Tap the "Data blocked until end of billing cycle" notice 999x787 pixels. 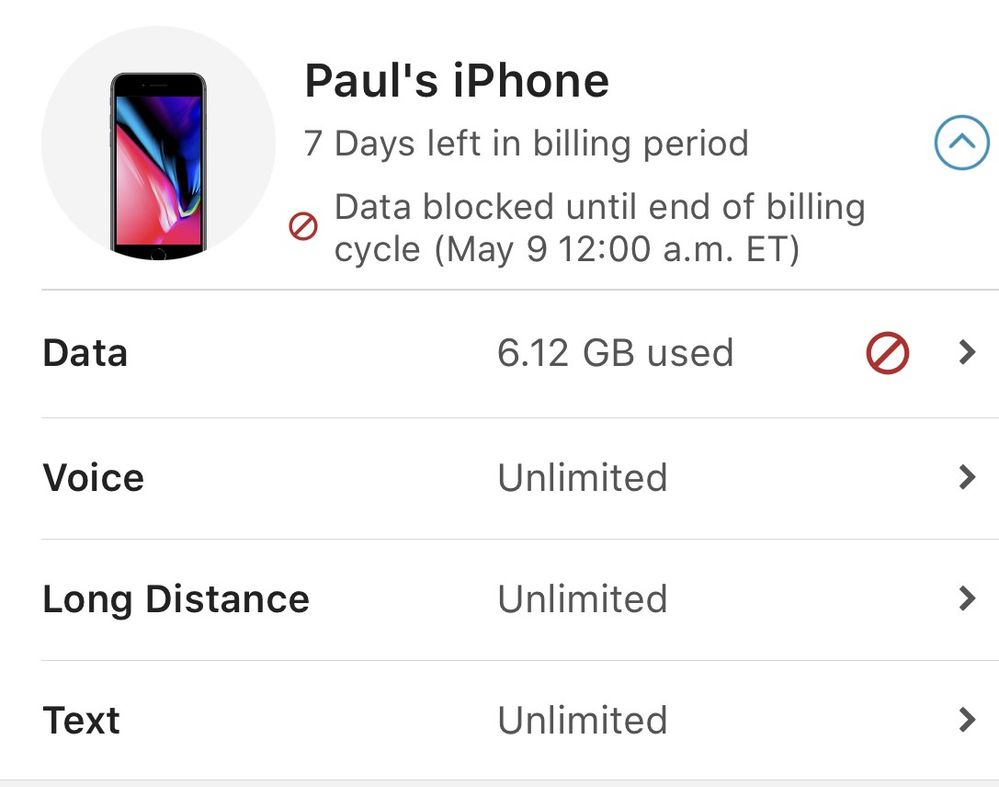pos(598,228)
